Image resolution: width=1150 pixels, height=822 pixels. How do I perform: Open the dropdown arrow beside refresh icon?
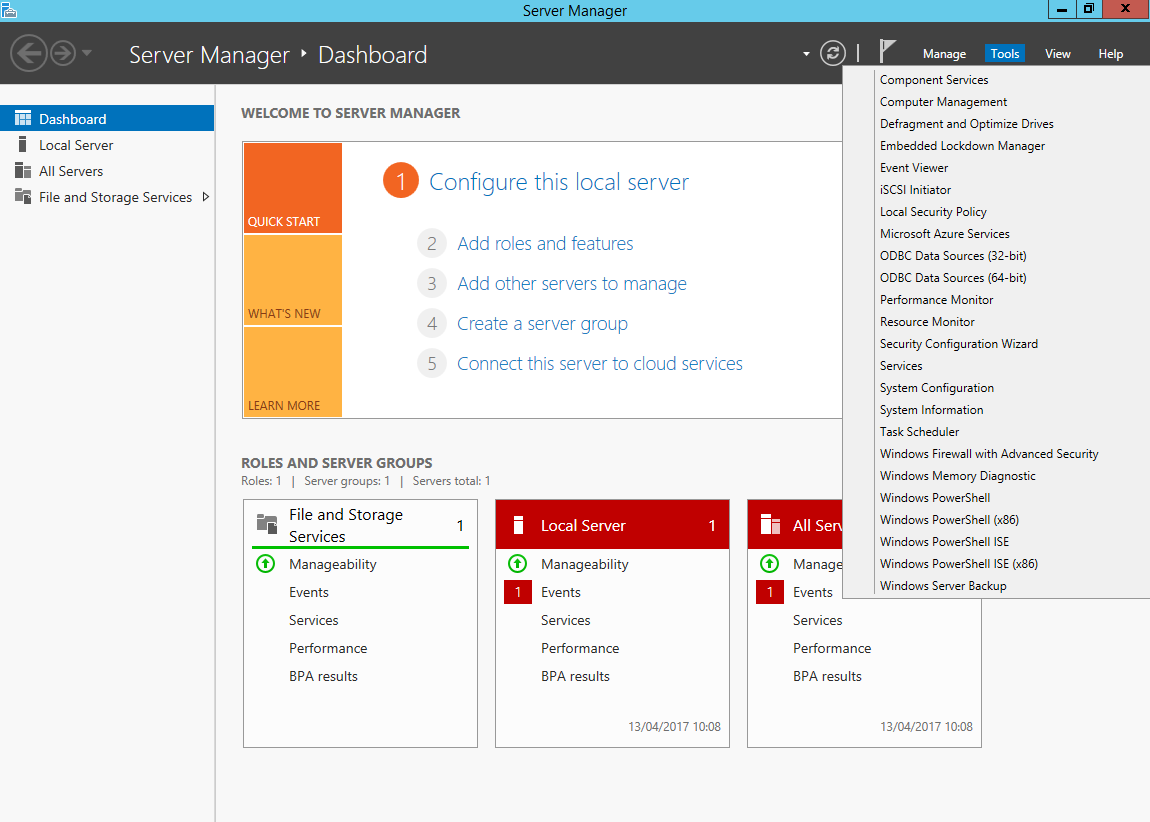(806, 54)
